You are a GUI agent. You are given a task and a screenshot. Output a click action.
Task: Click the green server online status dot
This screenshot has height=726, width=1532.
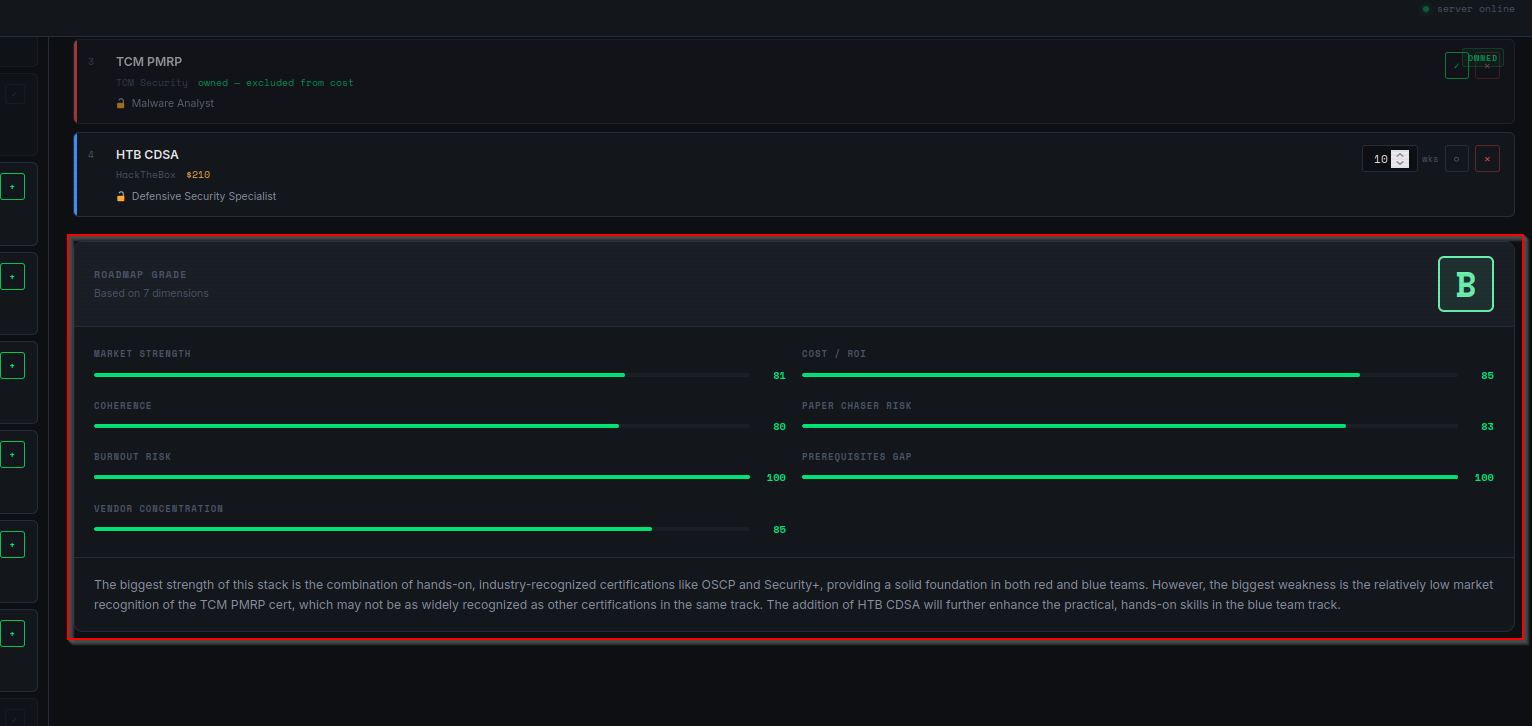pos(1426,9)
